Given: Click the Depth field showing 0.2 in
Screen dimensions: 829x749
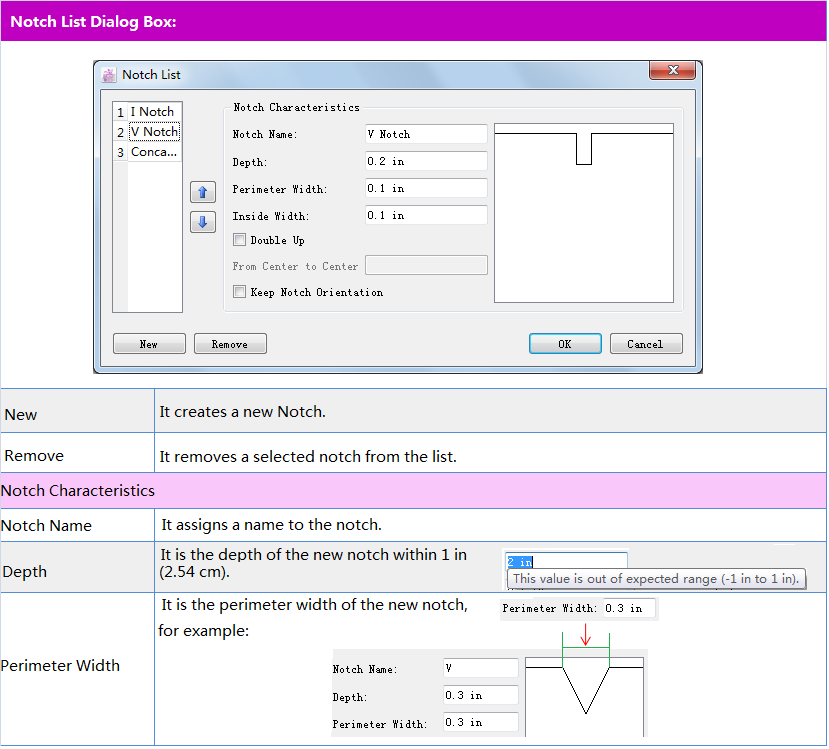Looking at the screenshot, I should [x=426, y=161].
